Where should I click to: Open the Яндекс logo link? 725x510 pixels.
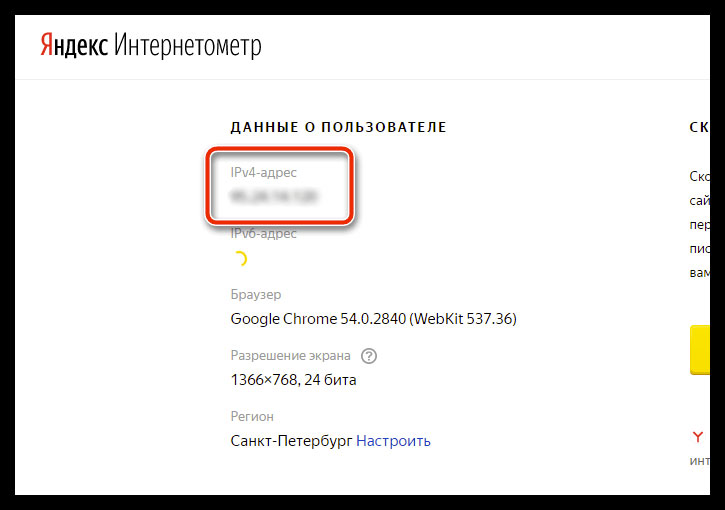pos(74,46)
